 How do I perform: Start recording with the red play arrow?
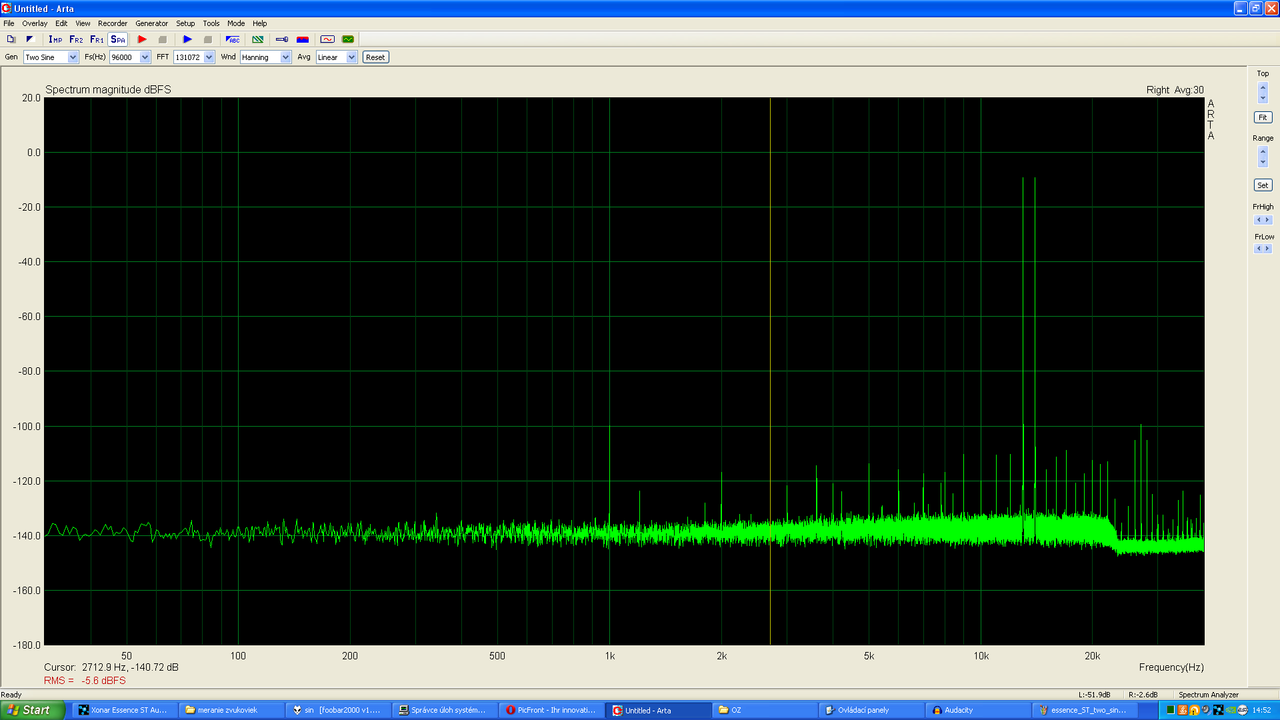[142, 39]
